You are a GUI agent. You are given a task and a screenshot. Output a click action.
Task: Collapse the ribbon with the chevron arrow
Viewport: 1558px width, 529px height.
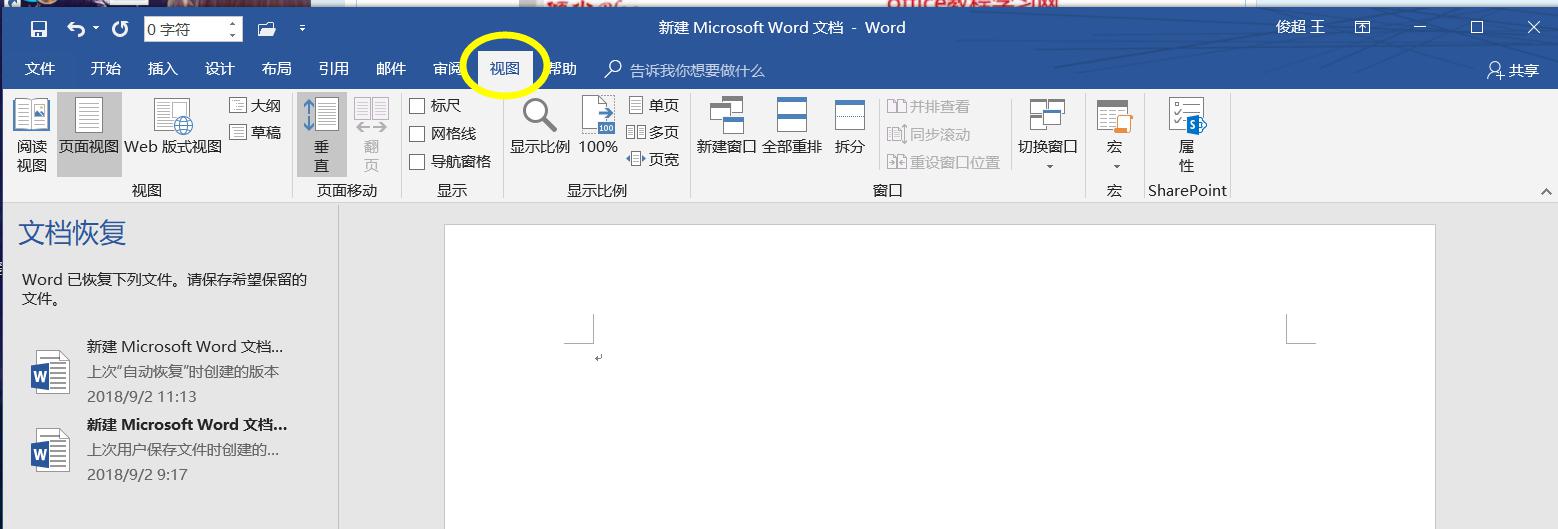(x=1546, y=190)
